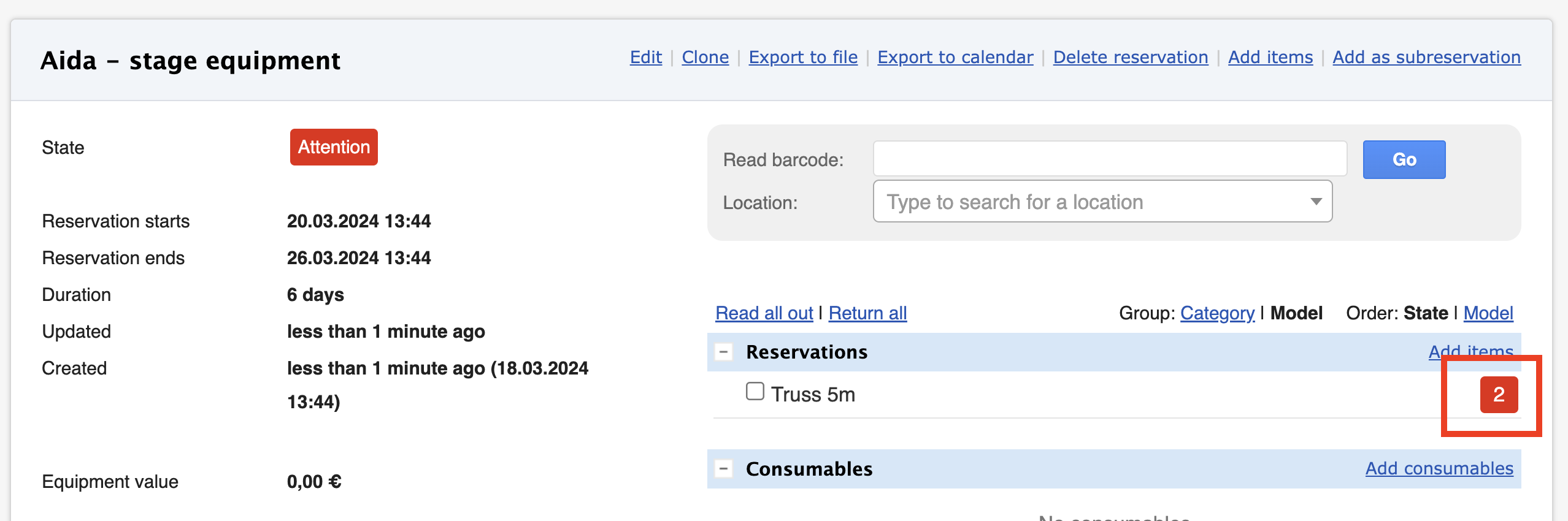Collapse the Reservations section minus icon

tap(724, 352)
